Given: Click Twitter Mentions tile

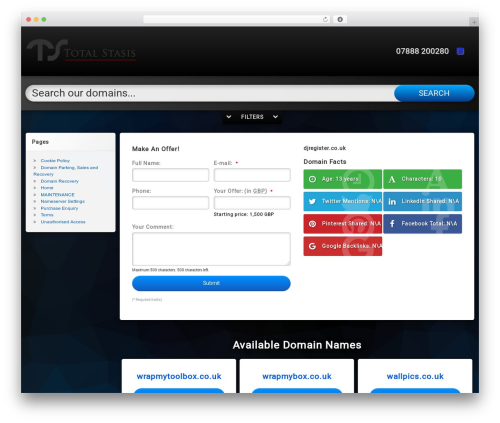Looking at the screenshot, I should 343,201.
